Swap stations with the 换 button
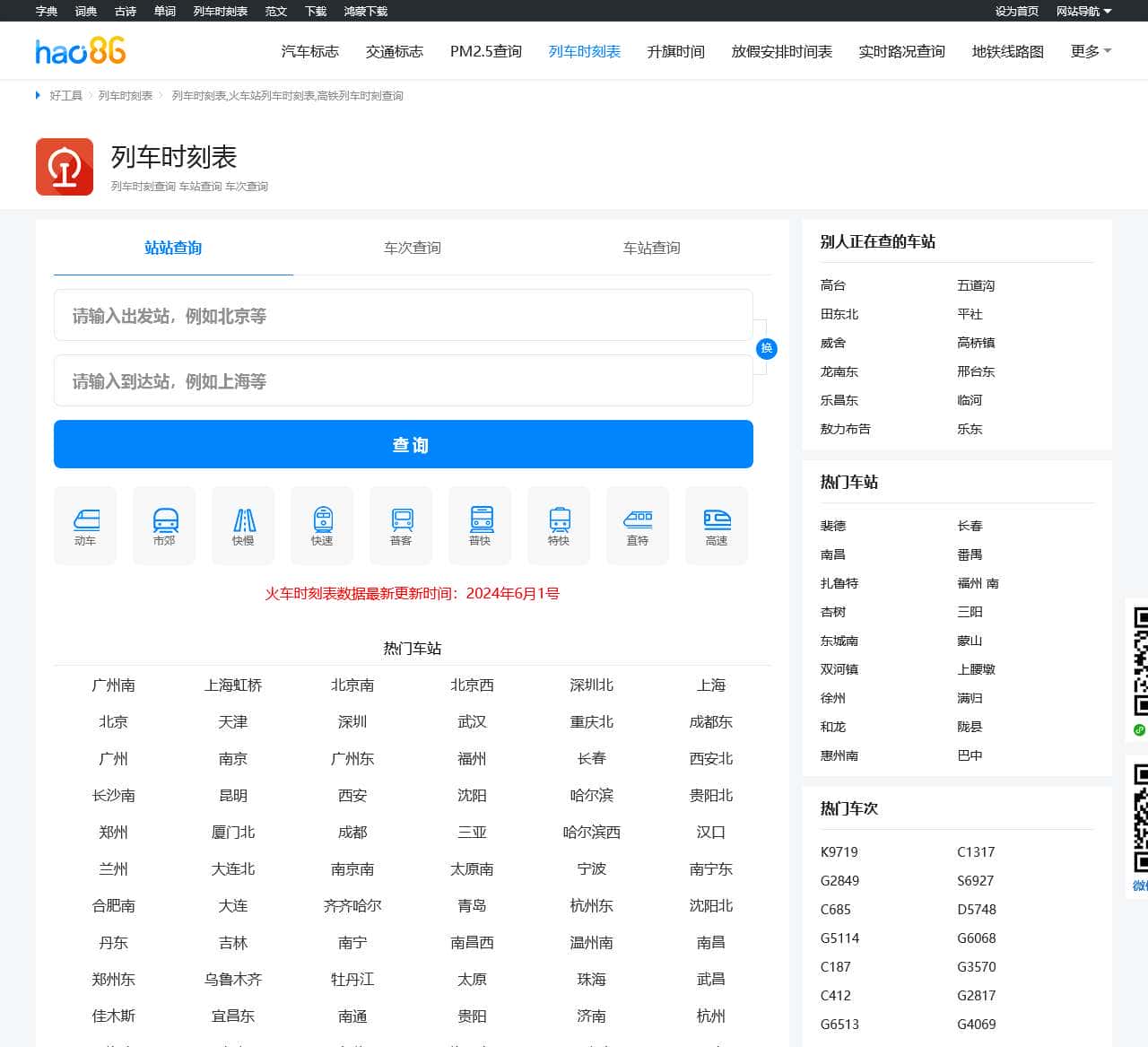 (766, 348)
